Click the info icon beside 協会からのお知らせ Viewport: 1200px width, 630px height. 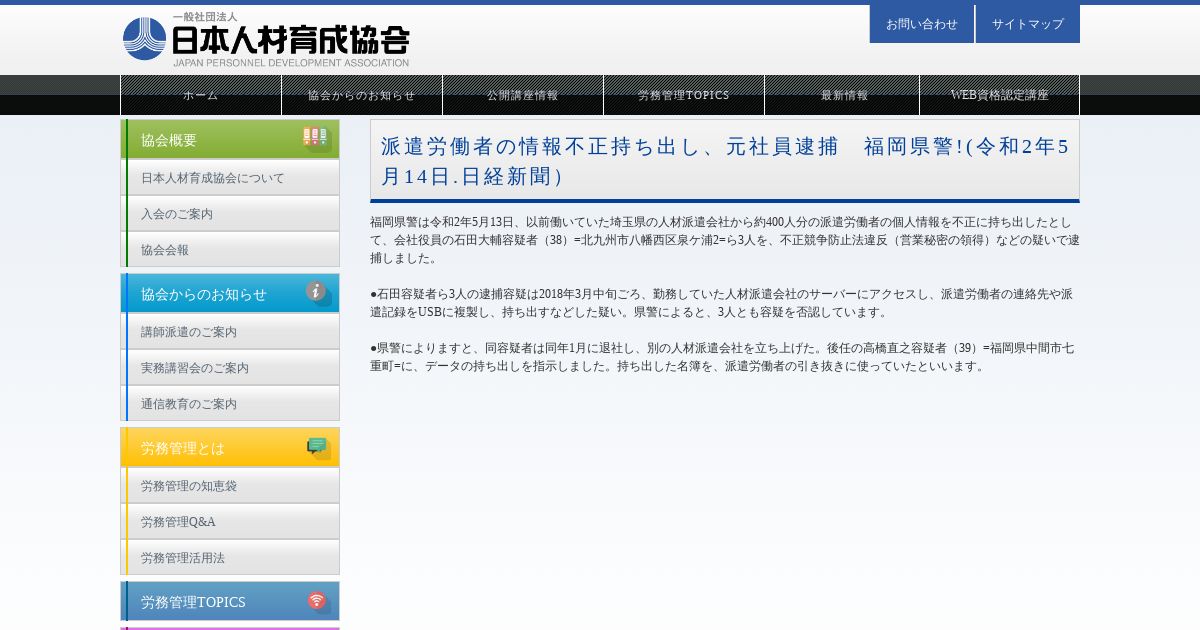click(x=318, y=293)
